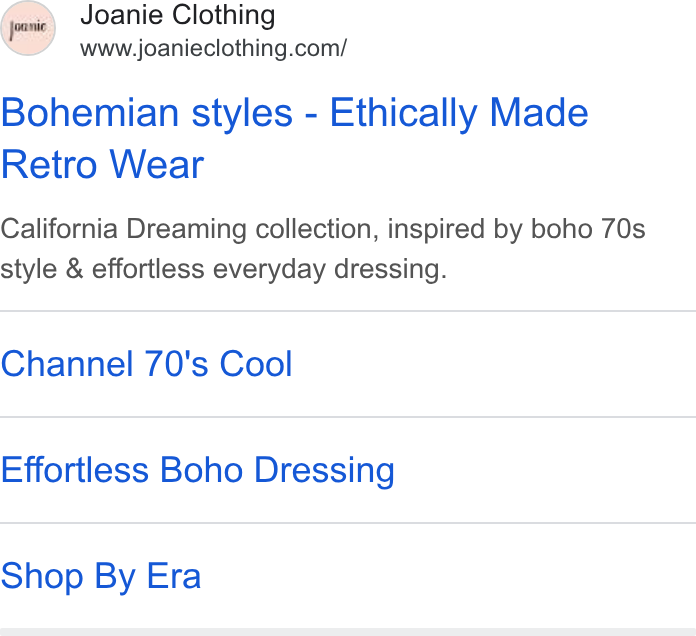The height and width of the screenshot is (636, 696).
Task: Click the www.joanieclothing.com/ URL text
Action: click(x=214, y=48)
